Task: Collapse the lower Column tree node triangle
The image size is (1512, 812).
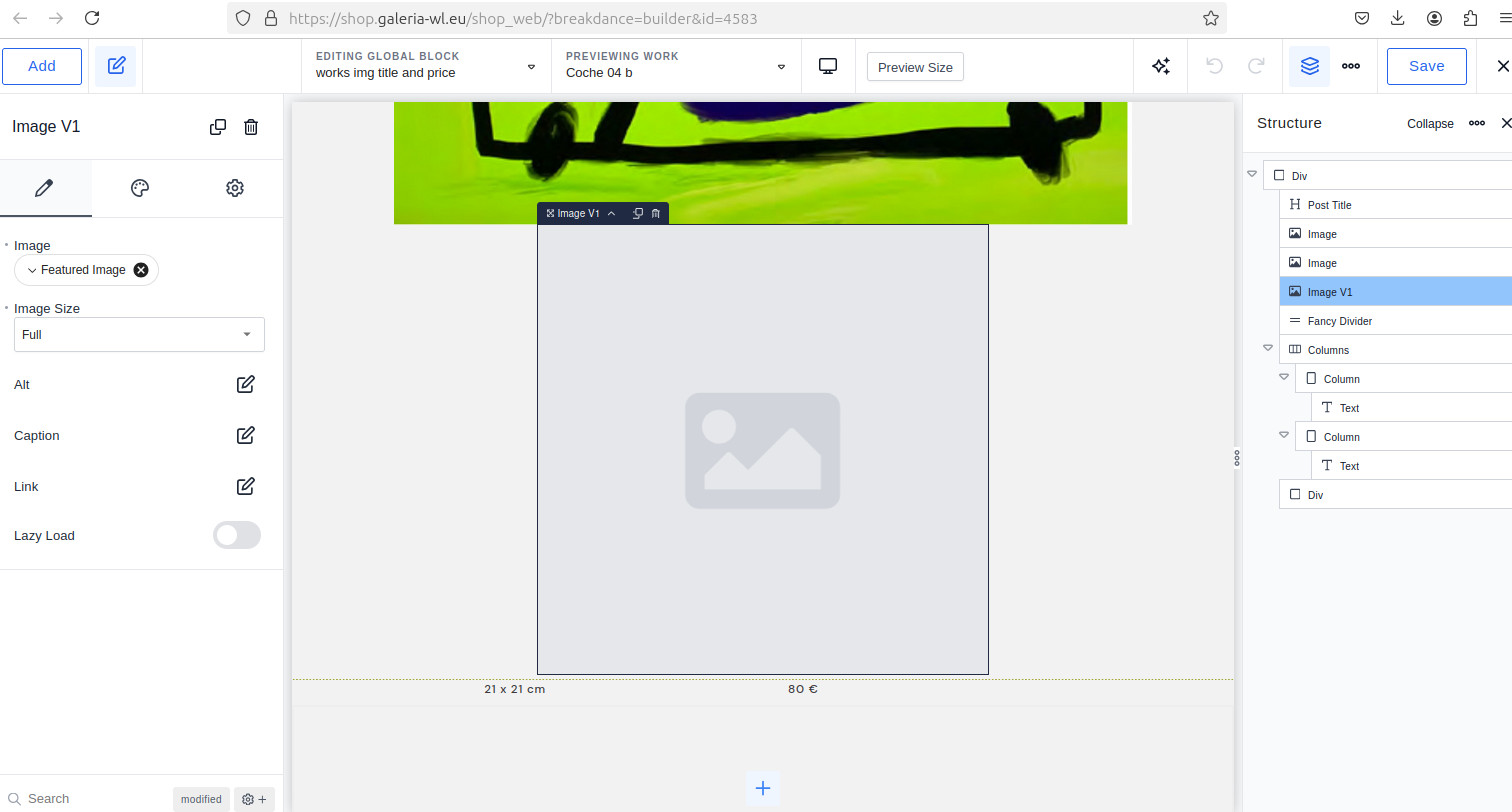Action: tap(1284, 435)
